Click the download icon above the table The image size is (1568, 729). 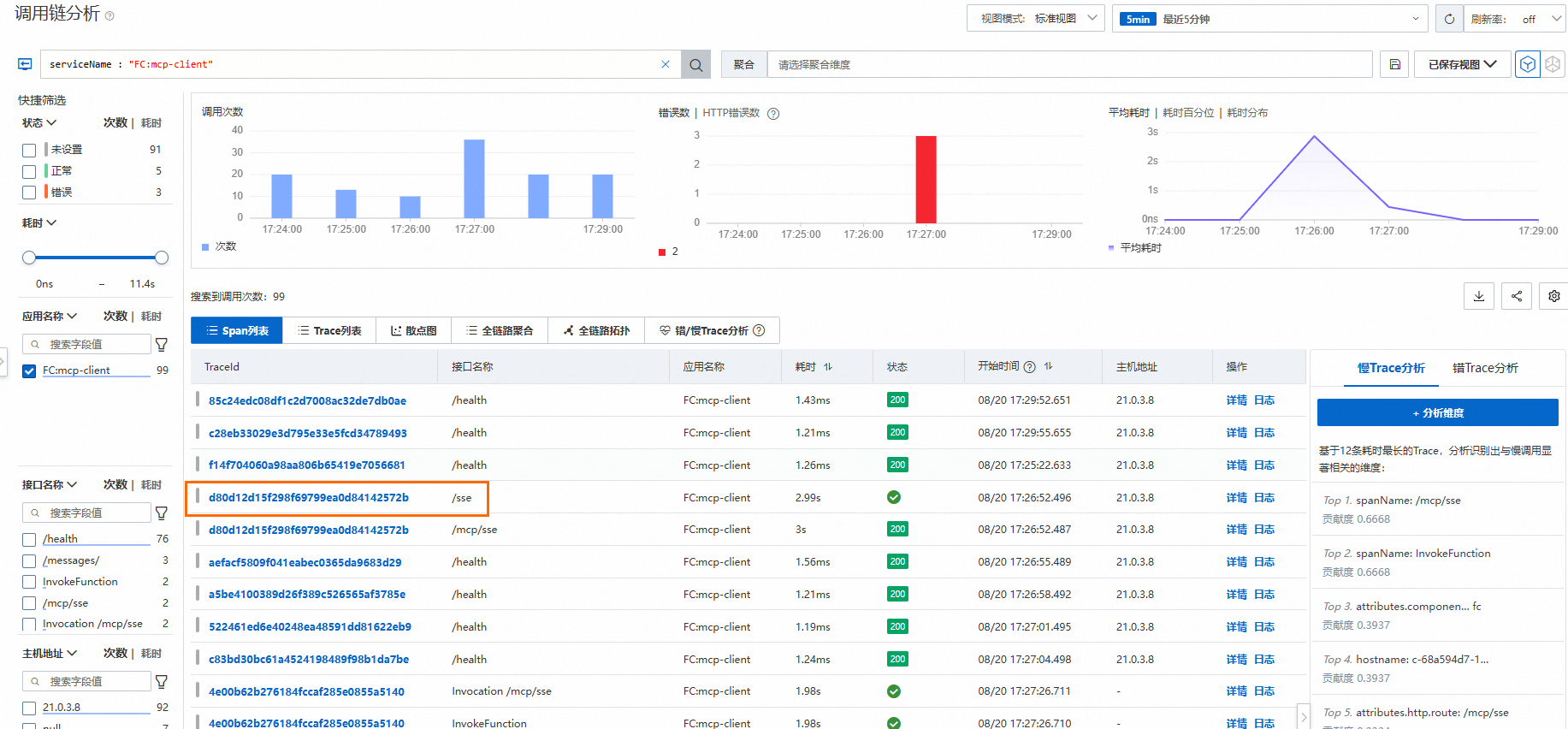coord(1479,296)
